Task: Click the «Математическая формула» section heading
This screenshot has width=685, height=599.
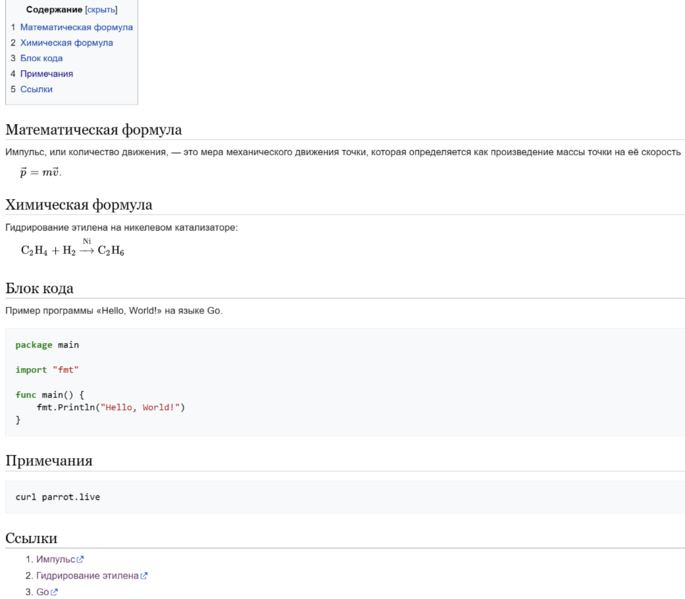Action: [94, 130]
